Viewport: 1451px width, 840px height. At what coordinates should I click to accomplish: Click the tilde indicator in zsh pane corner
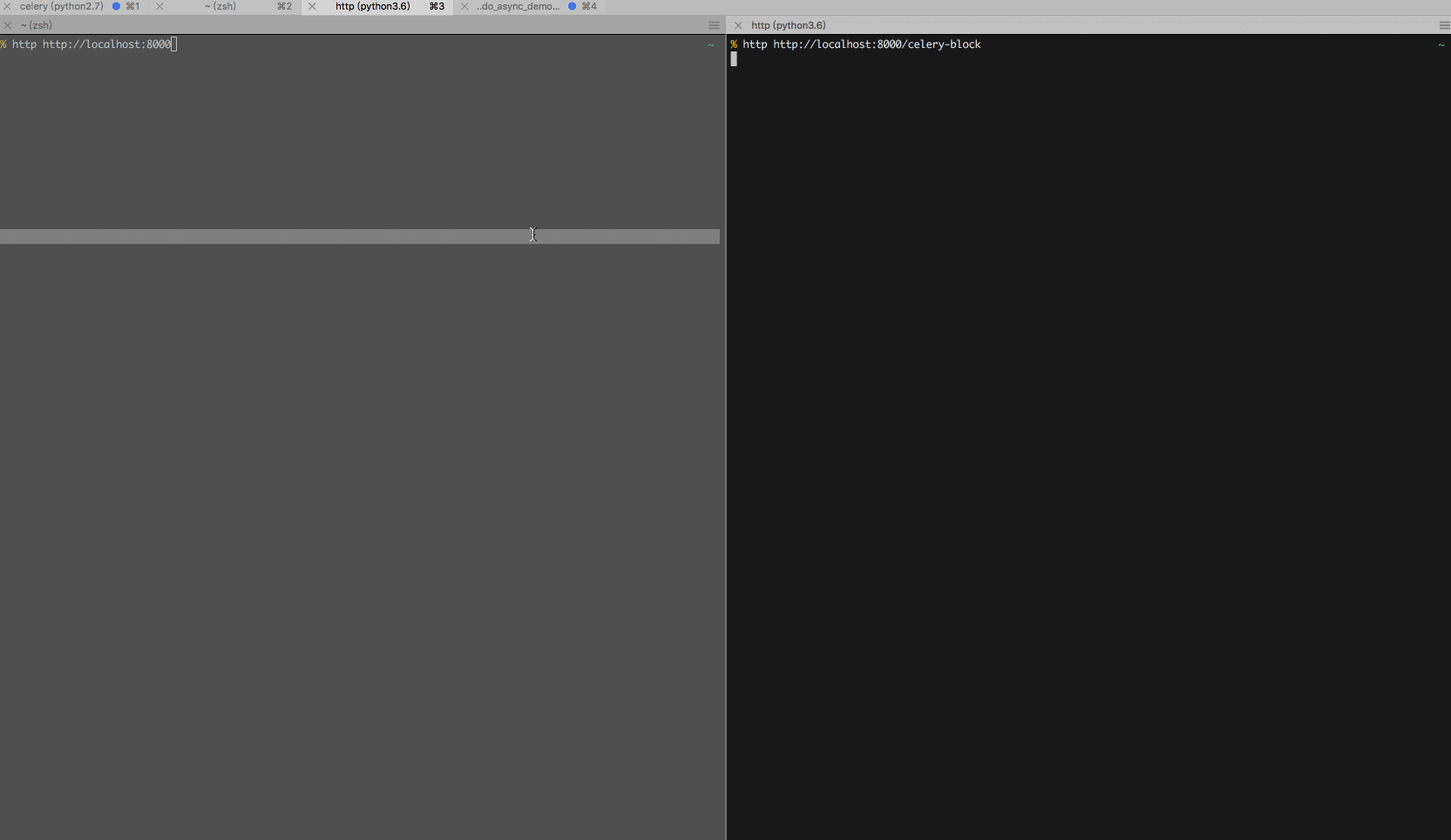(711, 44)
